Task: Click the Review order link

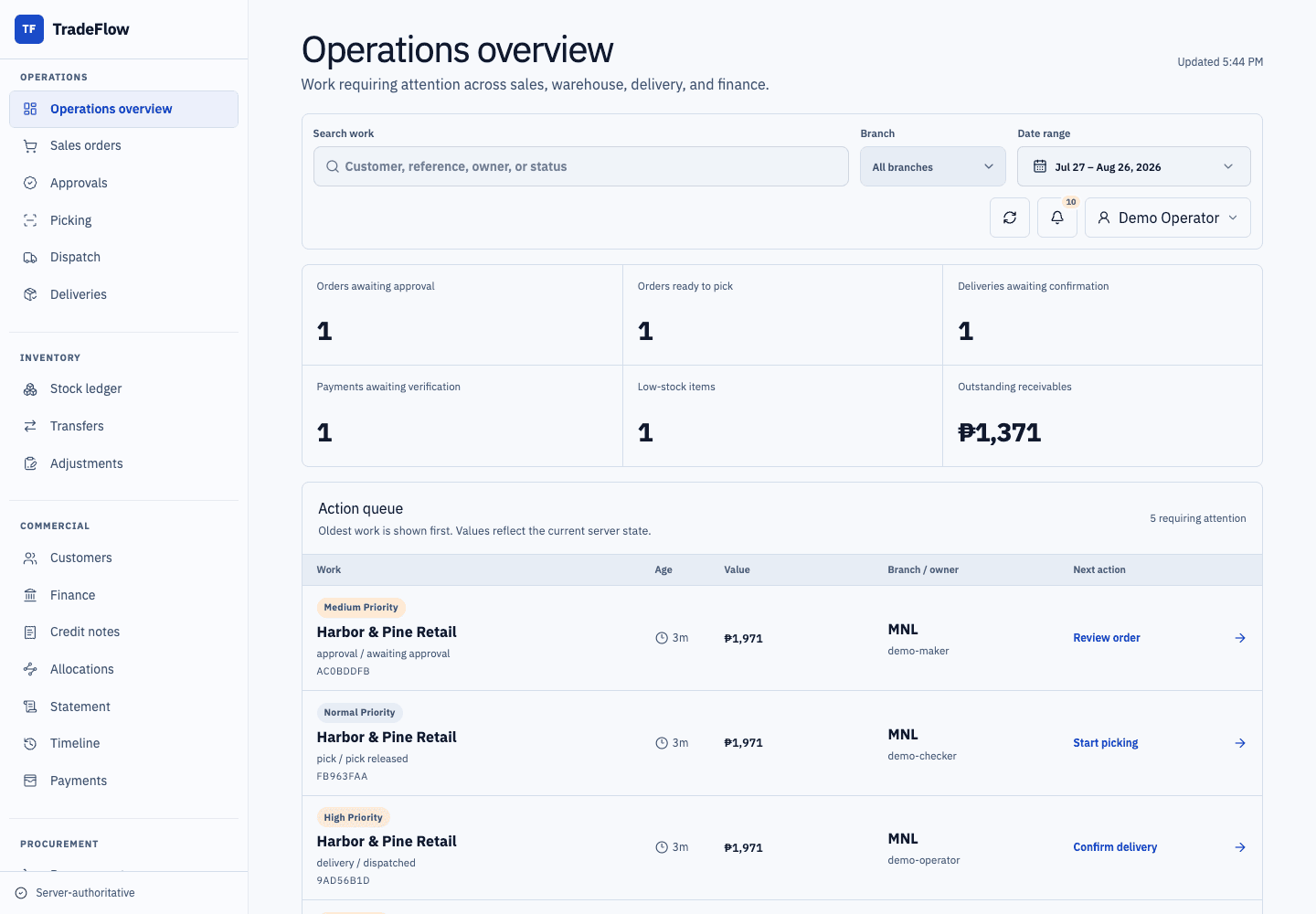Action: 1107,638
